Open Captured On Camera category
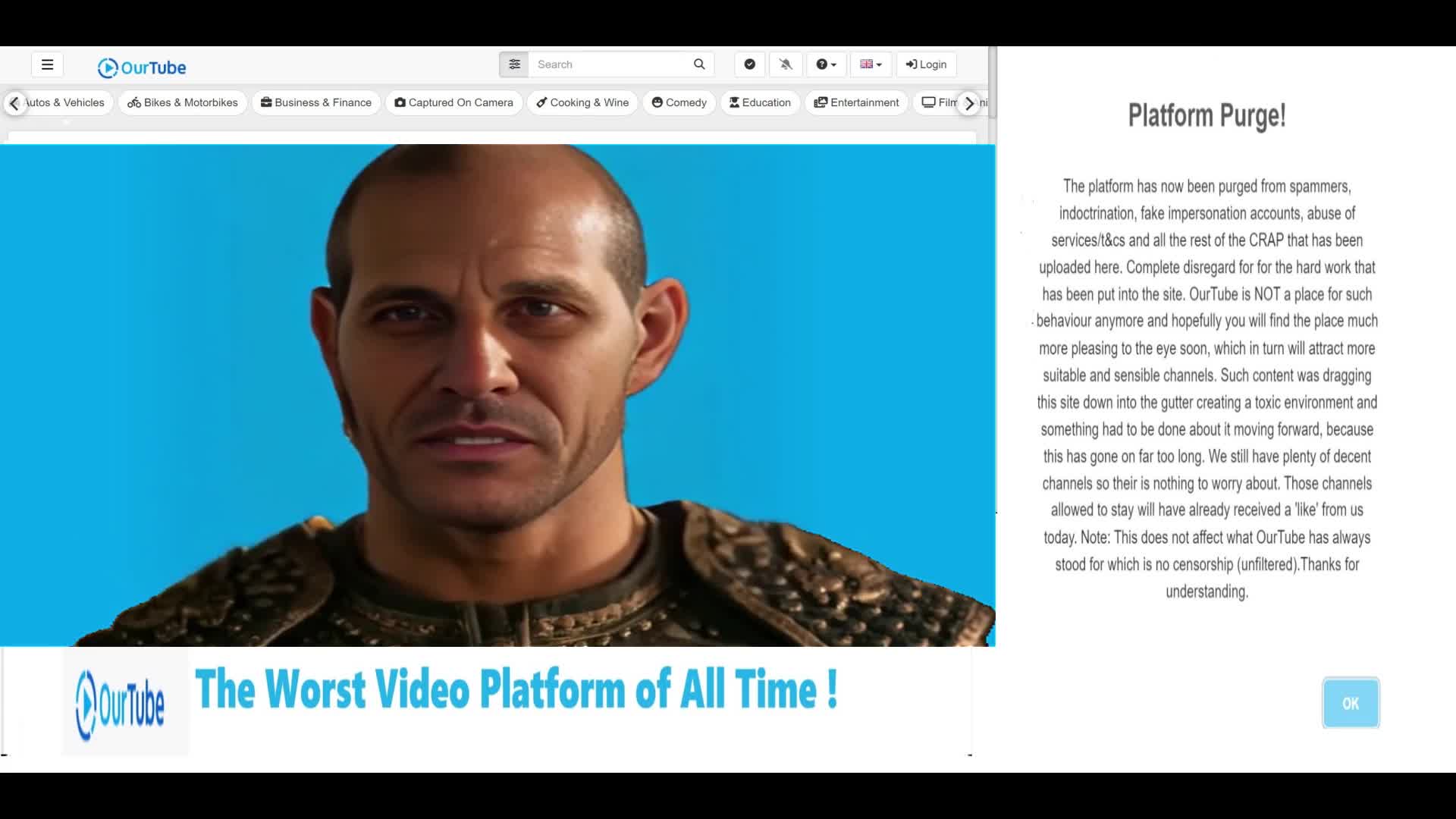1456x819 pixels. coord(453,102)
